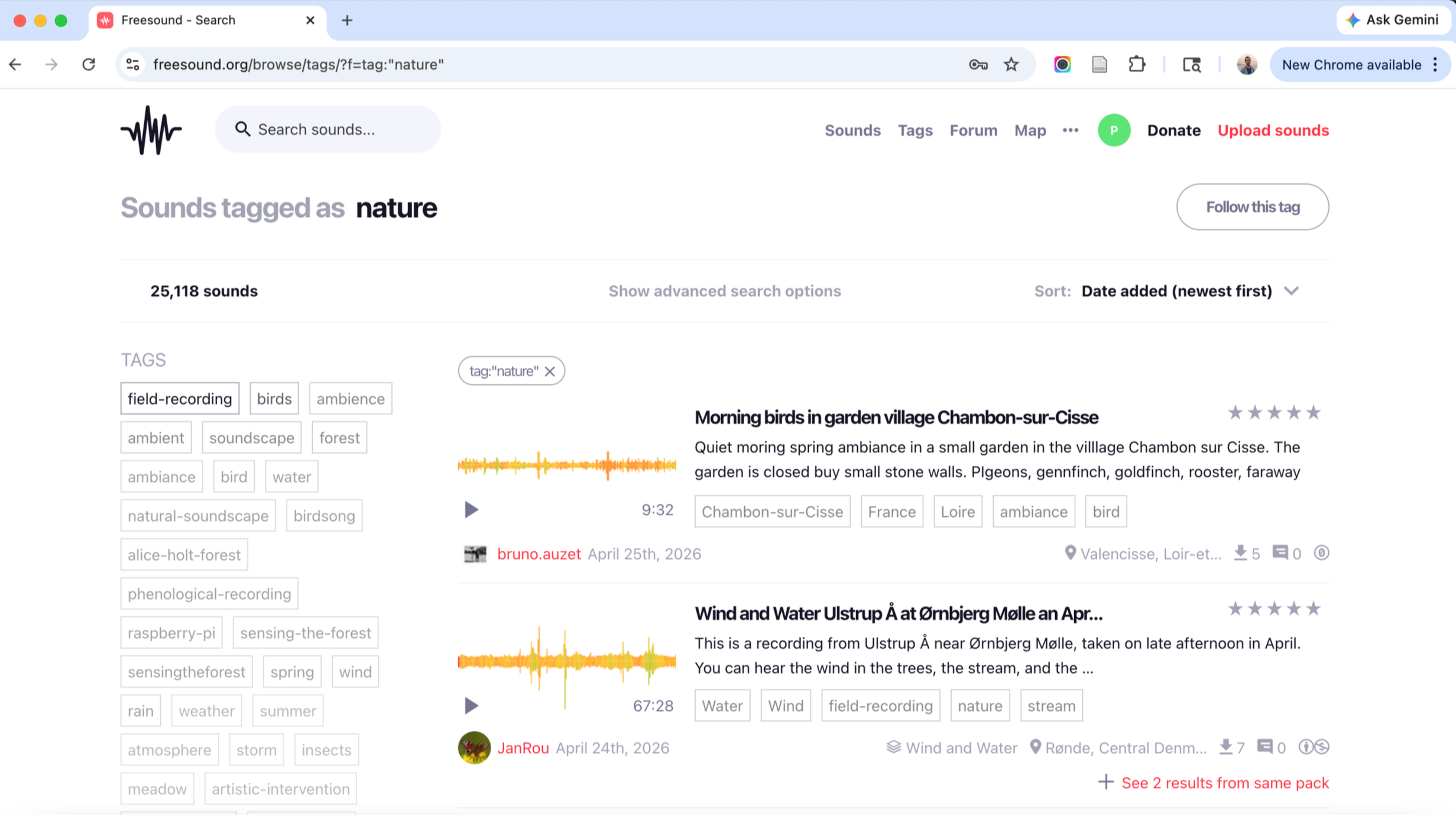Screen dimensions: 1456x815
Task: Click the Freesound waveform logo
Action: (x=151, y=130)
